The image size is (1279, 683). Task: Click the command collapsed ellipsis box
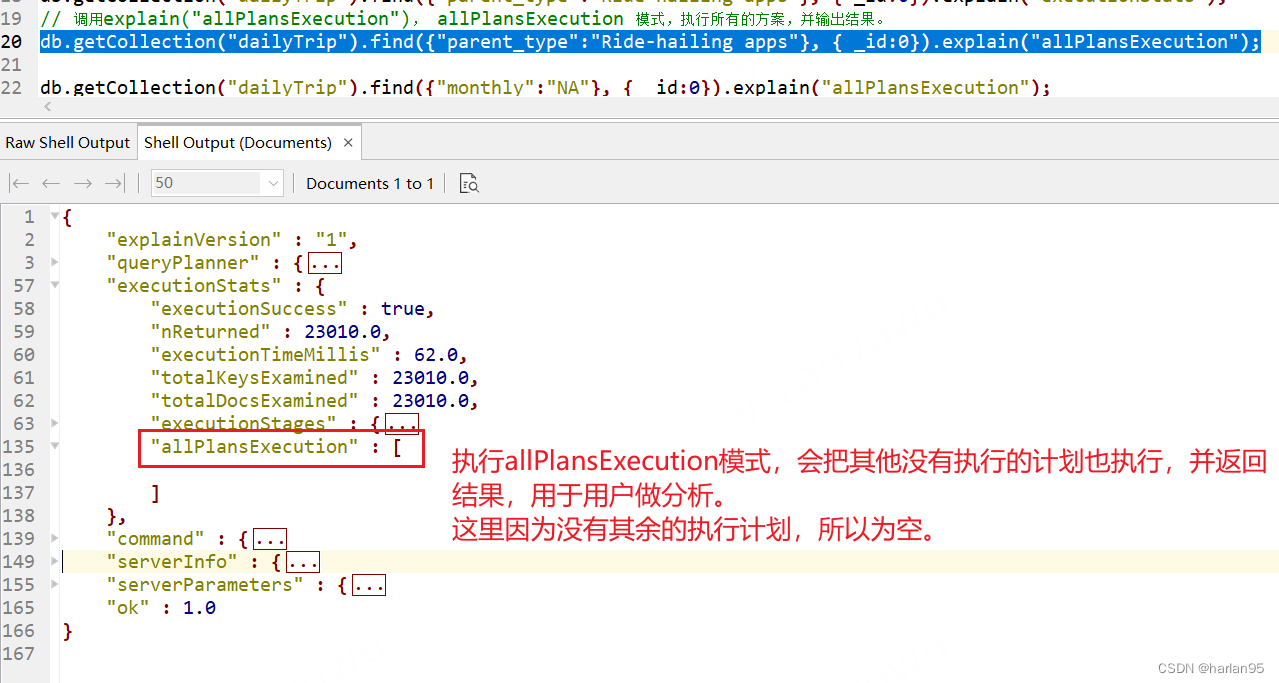[x=270, y=539]
